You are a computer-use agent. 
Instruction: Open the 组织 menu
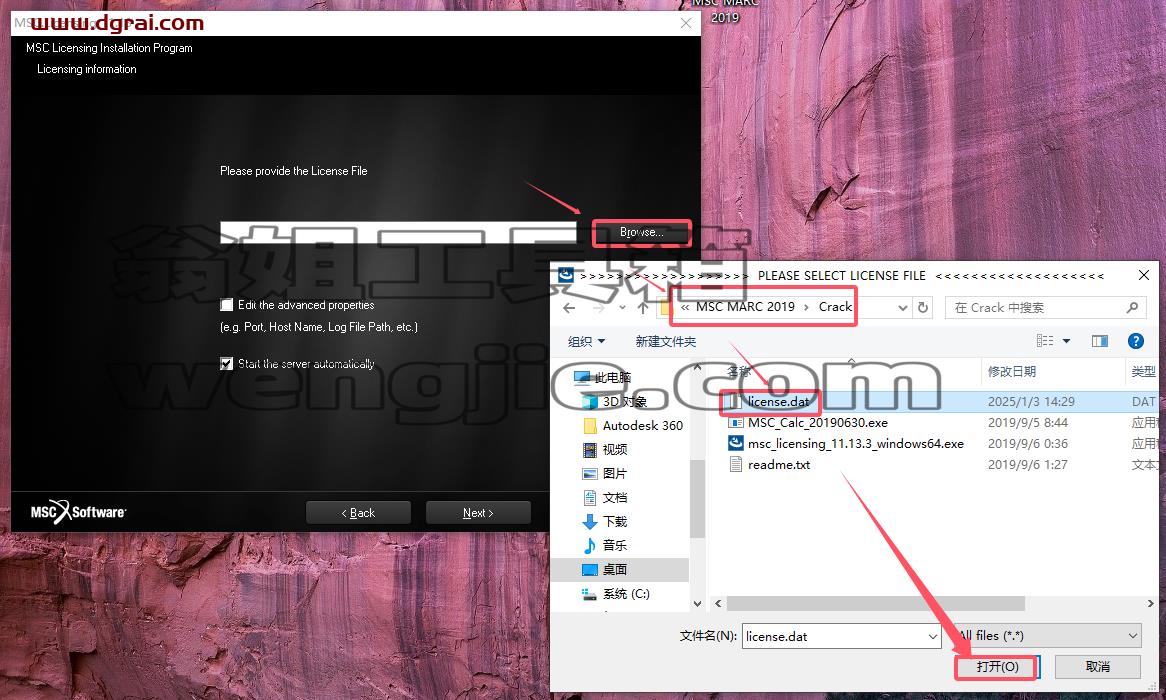[x=587, y=341]
